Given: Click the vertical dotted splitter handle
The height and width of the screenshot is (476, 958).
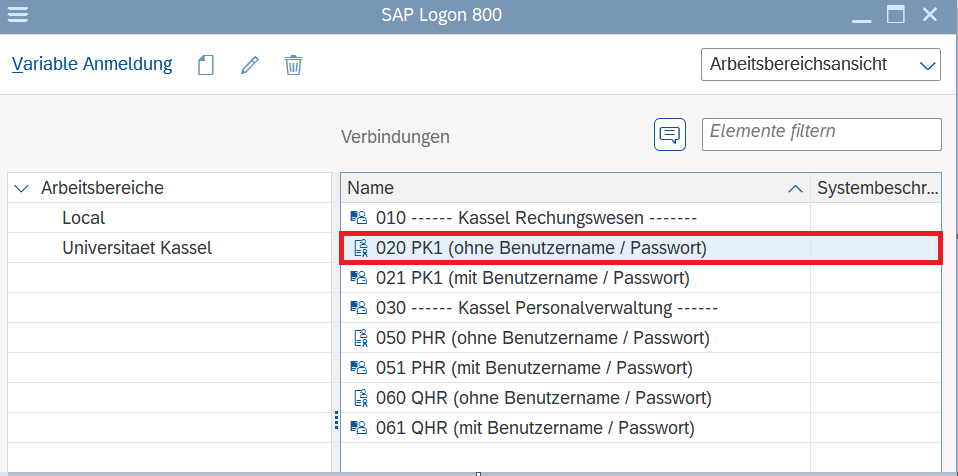Looking at the screenshot, I should click(336, 420).
